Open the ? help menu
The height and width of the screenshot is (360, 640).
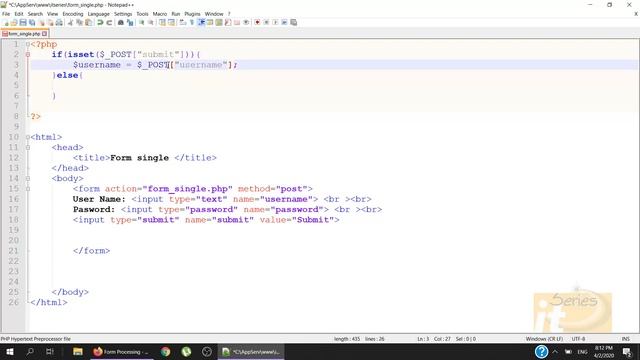[x=229, y=14]
